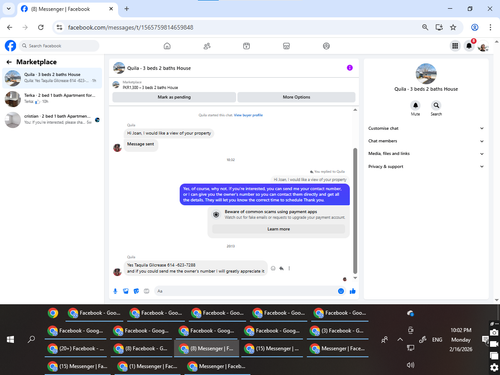The height and width of the screenshot is (375, 500).
Task: Click the browser address bar URL
Action: (x=131, y=27)
